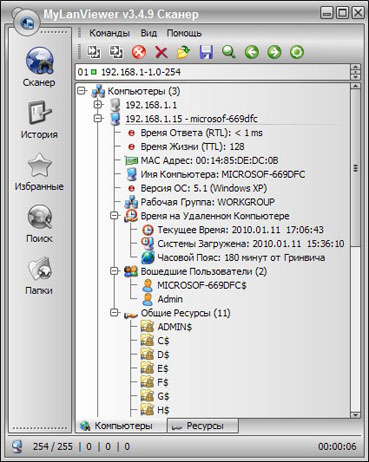
Task: Click the 00:00:06 elapsed time
Action: 337,447
